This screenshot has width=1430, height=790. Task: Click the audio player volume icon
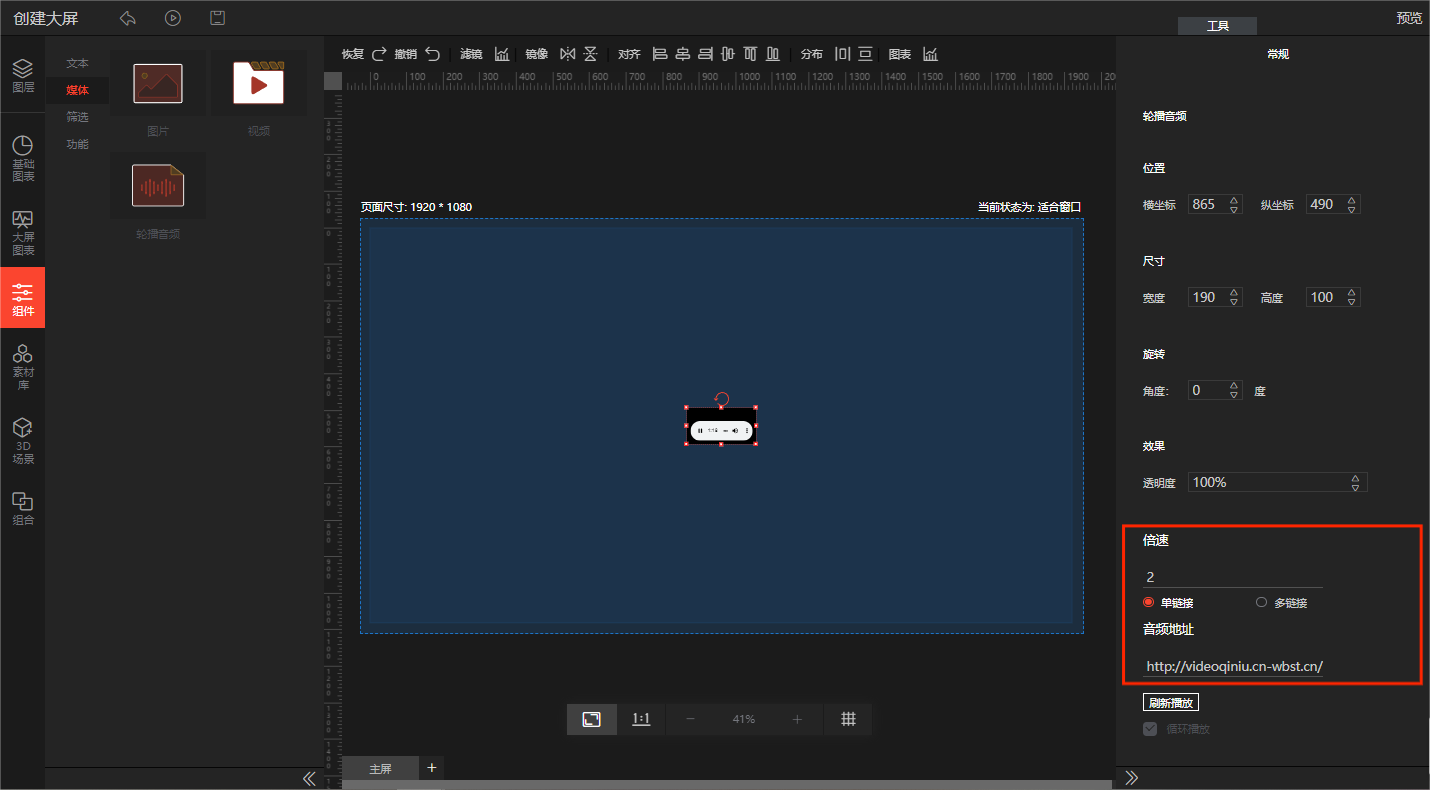[x=735, y=430]
